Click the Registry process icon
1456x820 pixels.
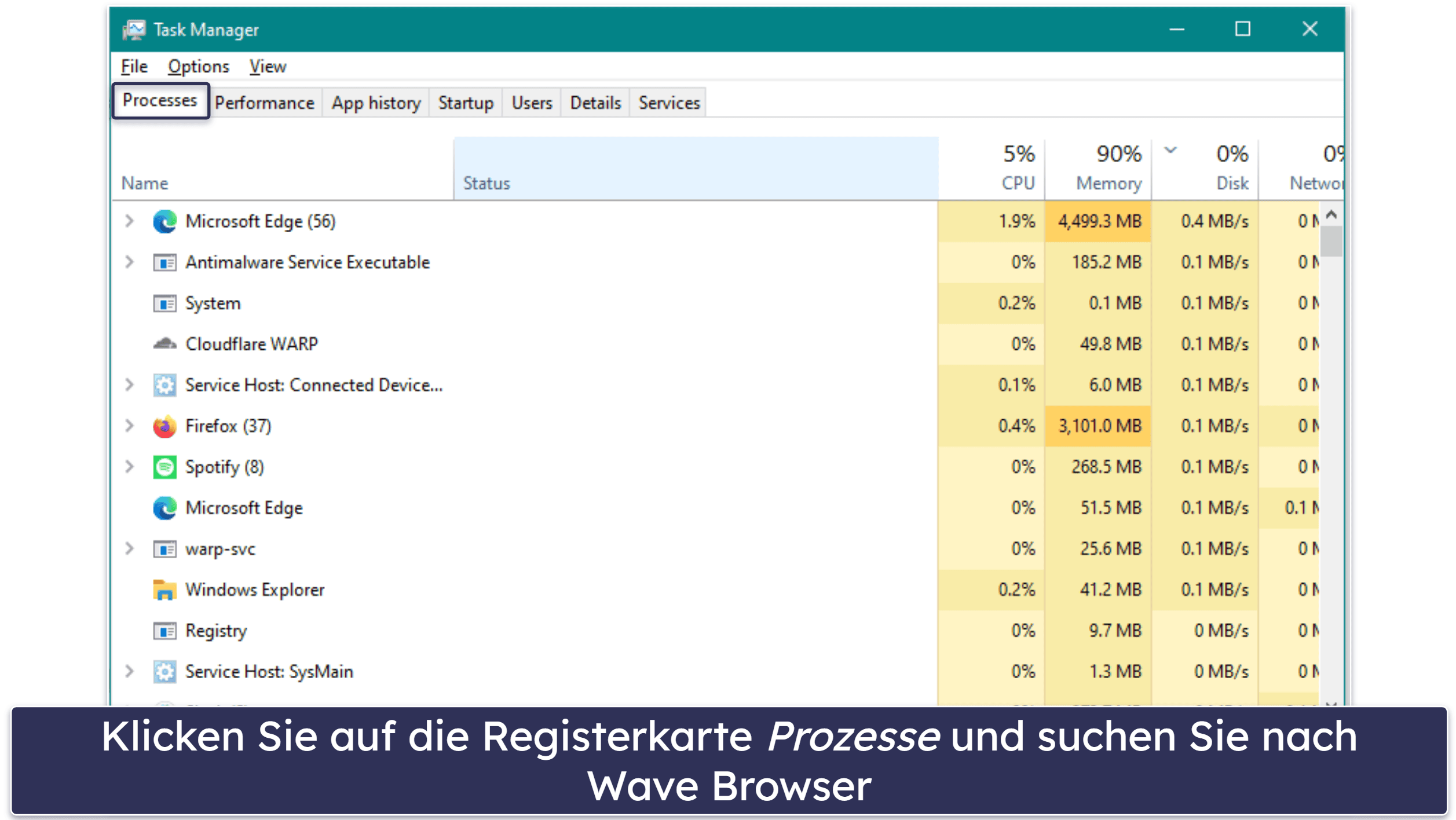[x=164, y=631]
